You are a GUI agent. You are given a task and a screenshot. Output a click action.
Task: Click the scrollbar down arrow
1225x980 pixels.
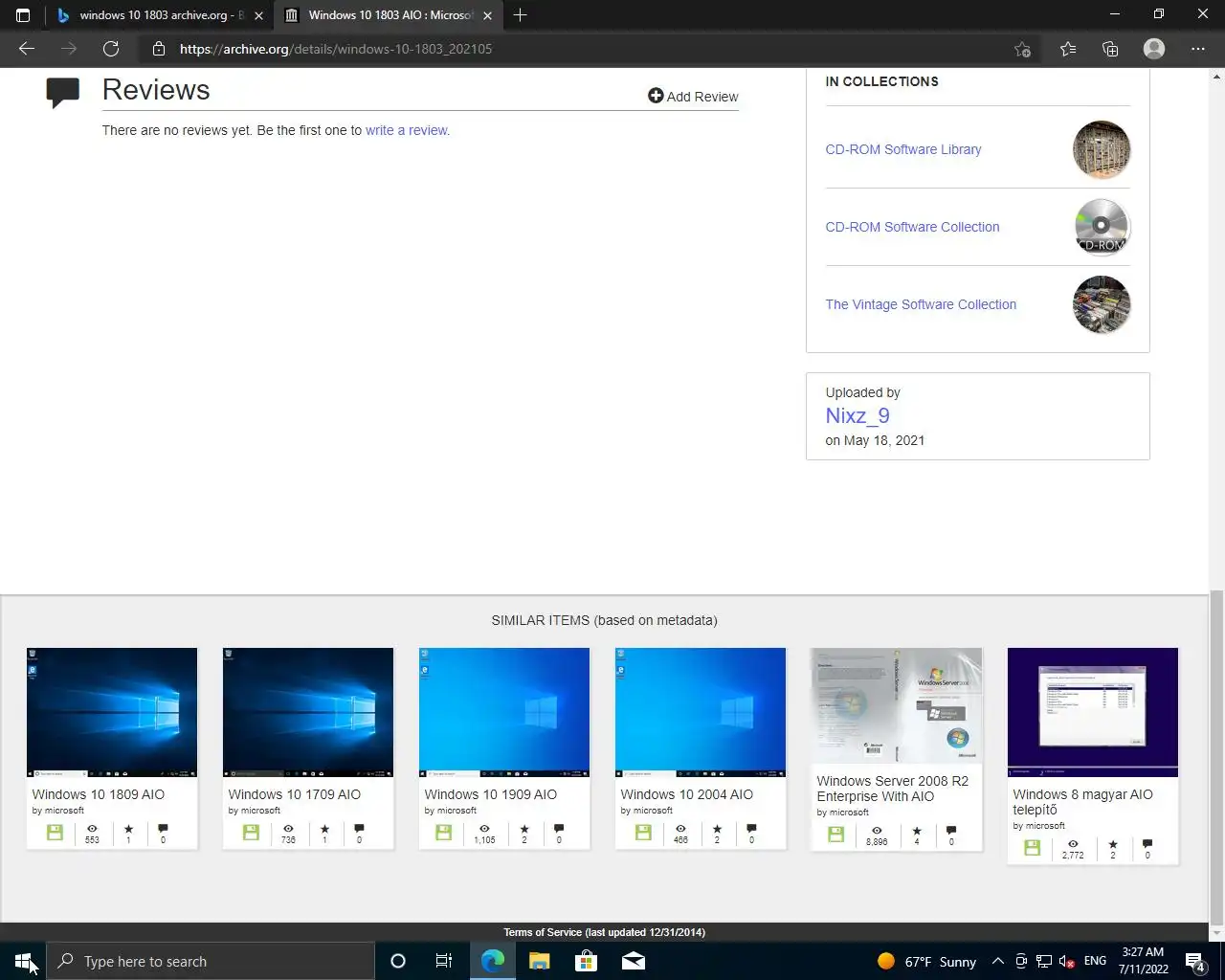pyautogui.click(x=1217, y=933)
